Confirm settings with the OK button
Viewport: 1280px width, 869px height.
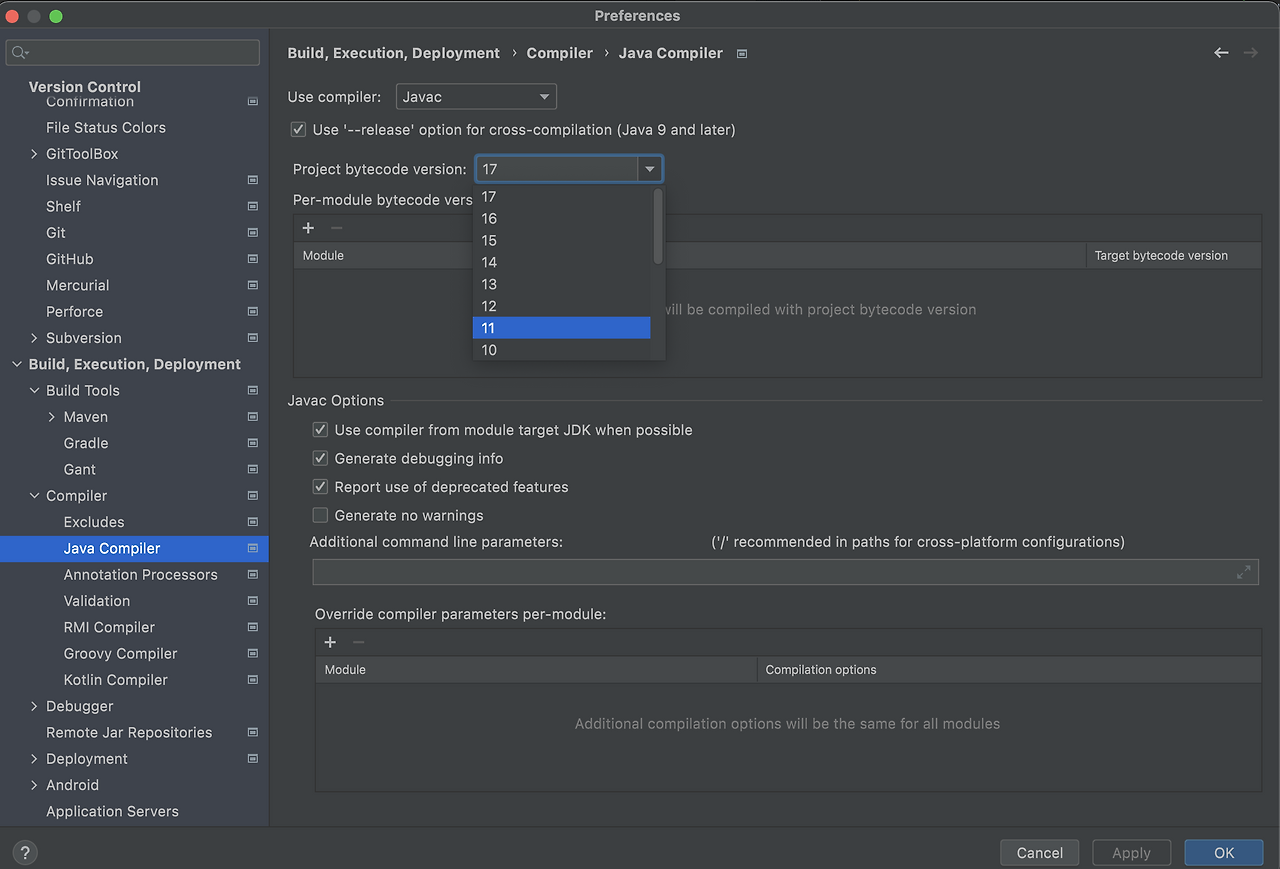coord(1223,852)
